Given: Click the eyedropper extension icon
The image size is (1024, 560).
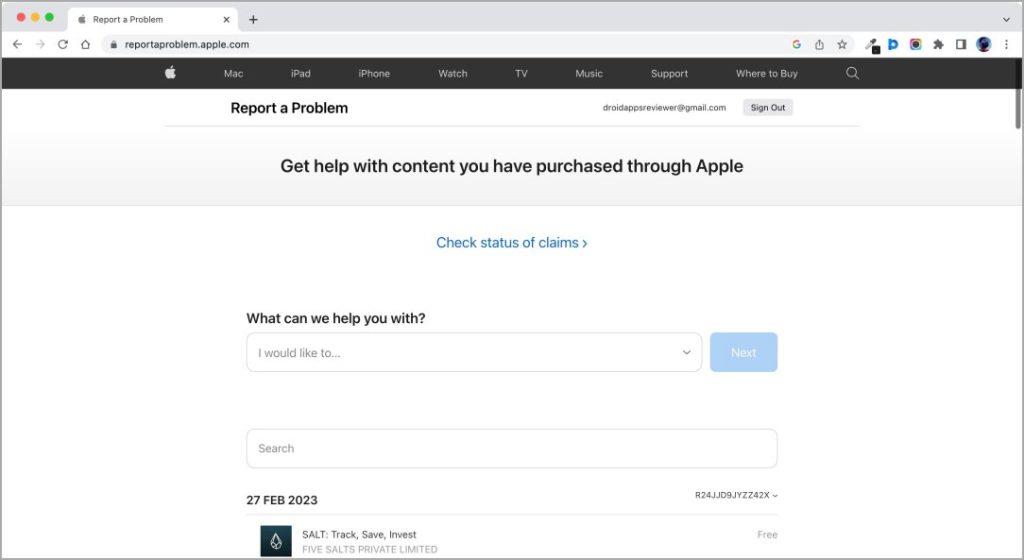Looking at the screenshot, I should (x=872, y=45).
